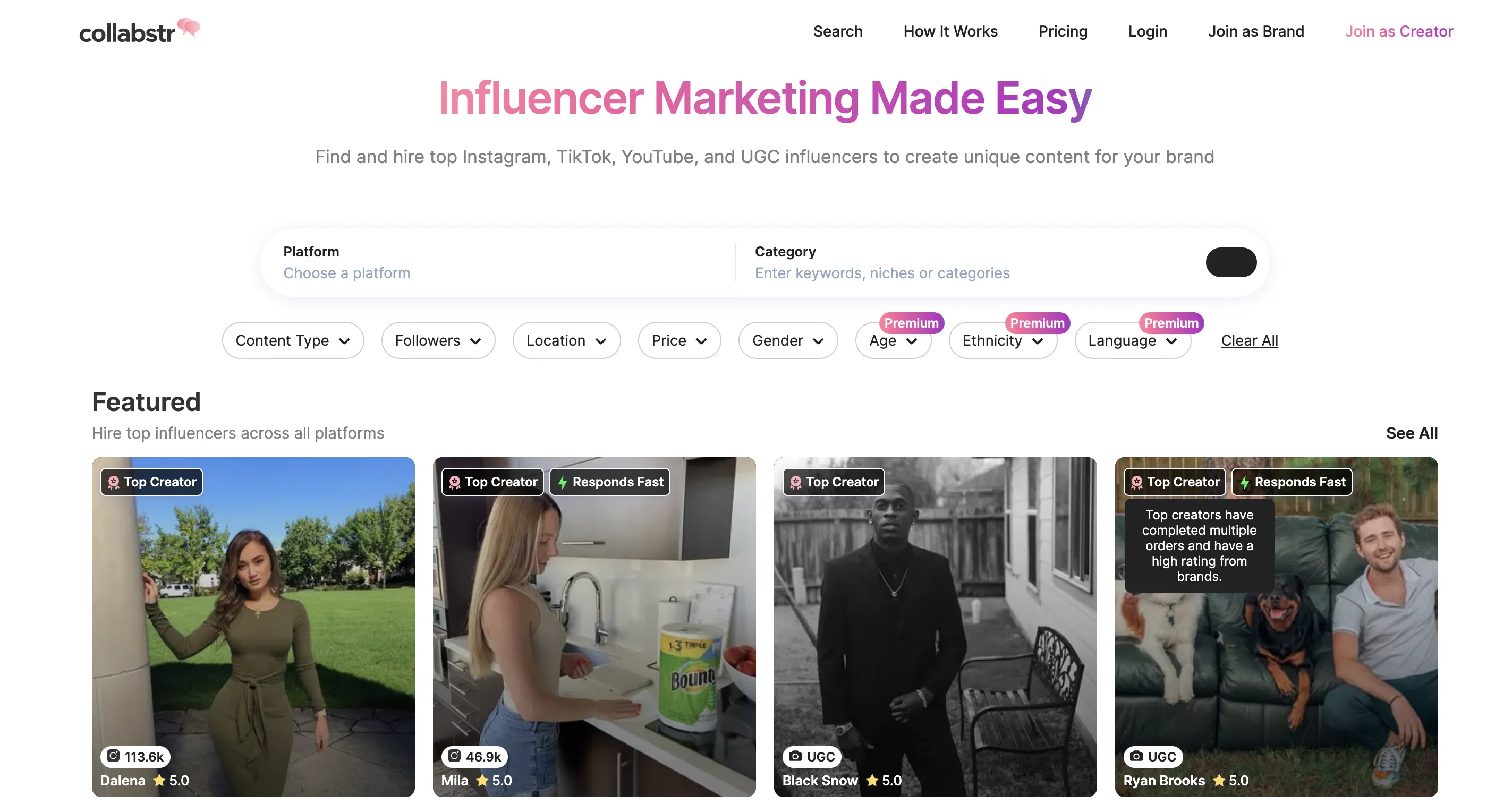This screenshot has width=1512, height=804.
Task: Click the Top Creator badge on Dalena's card
Action: click(151, 482)
